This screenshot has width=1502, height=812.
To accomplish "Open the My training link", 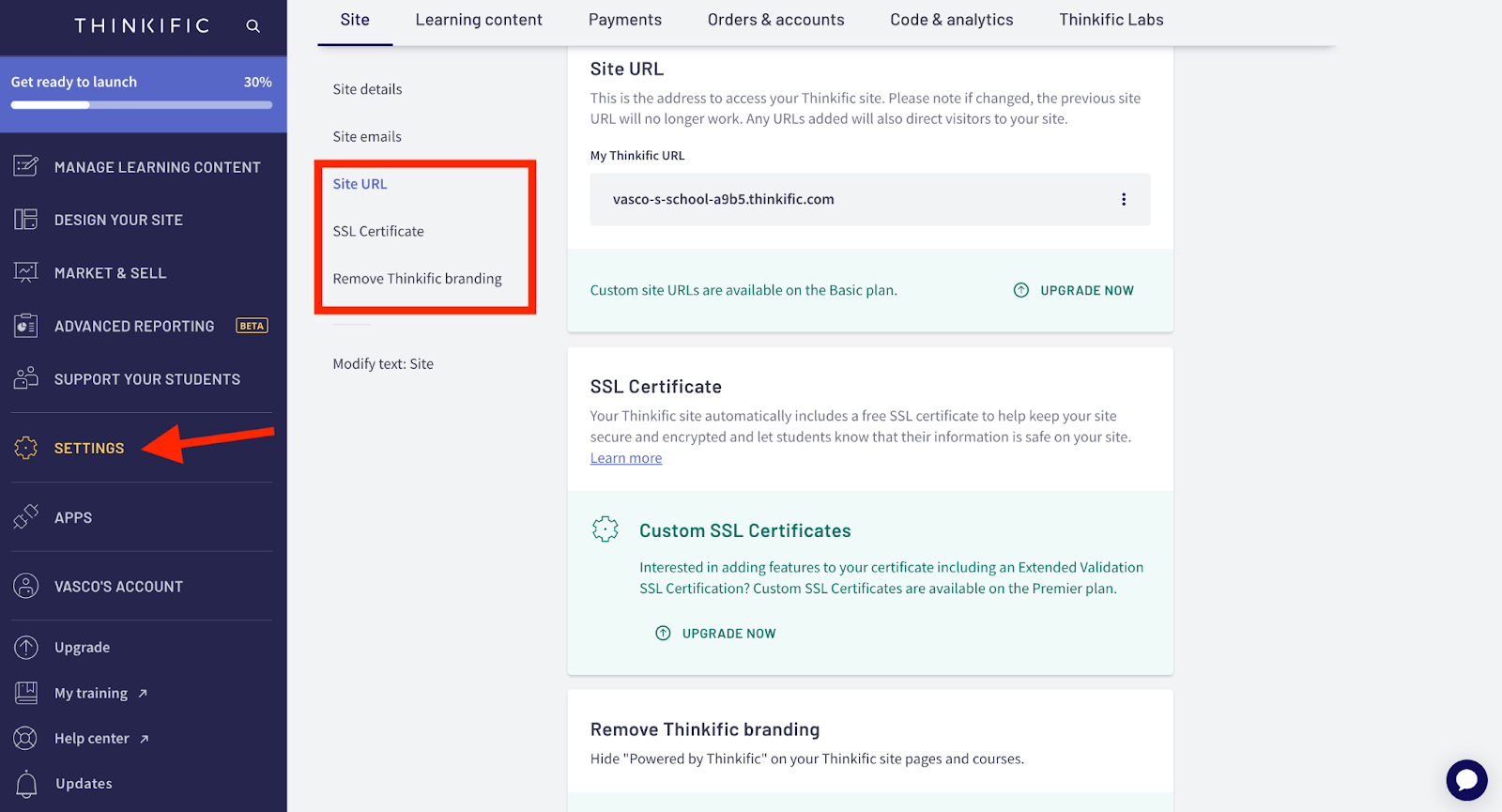I will point(91,693).
